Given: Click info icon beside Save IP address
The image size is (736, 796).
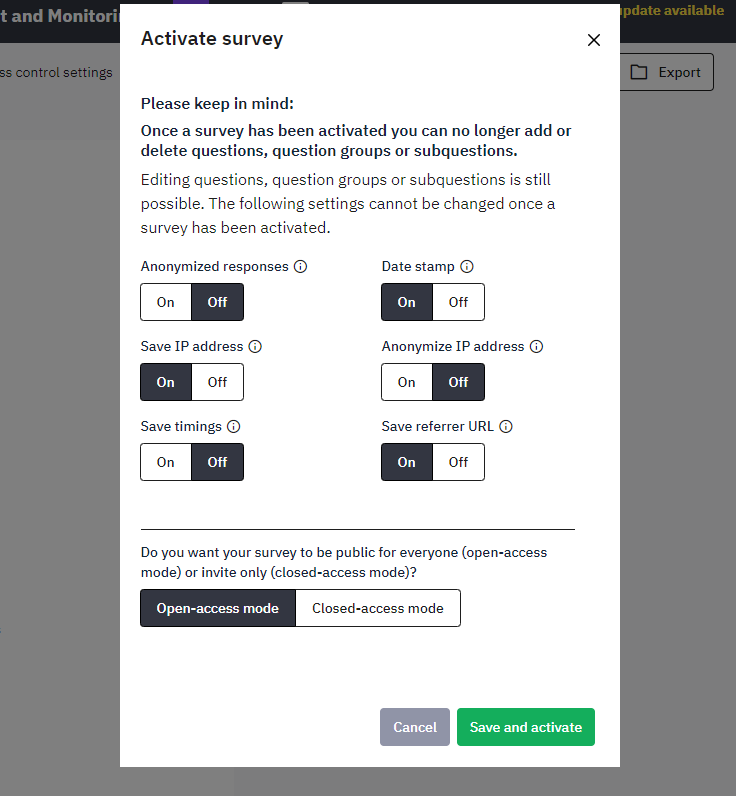Looking at the screenshot, I should click(x=255, y=347).
